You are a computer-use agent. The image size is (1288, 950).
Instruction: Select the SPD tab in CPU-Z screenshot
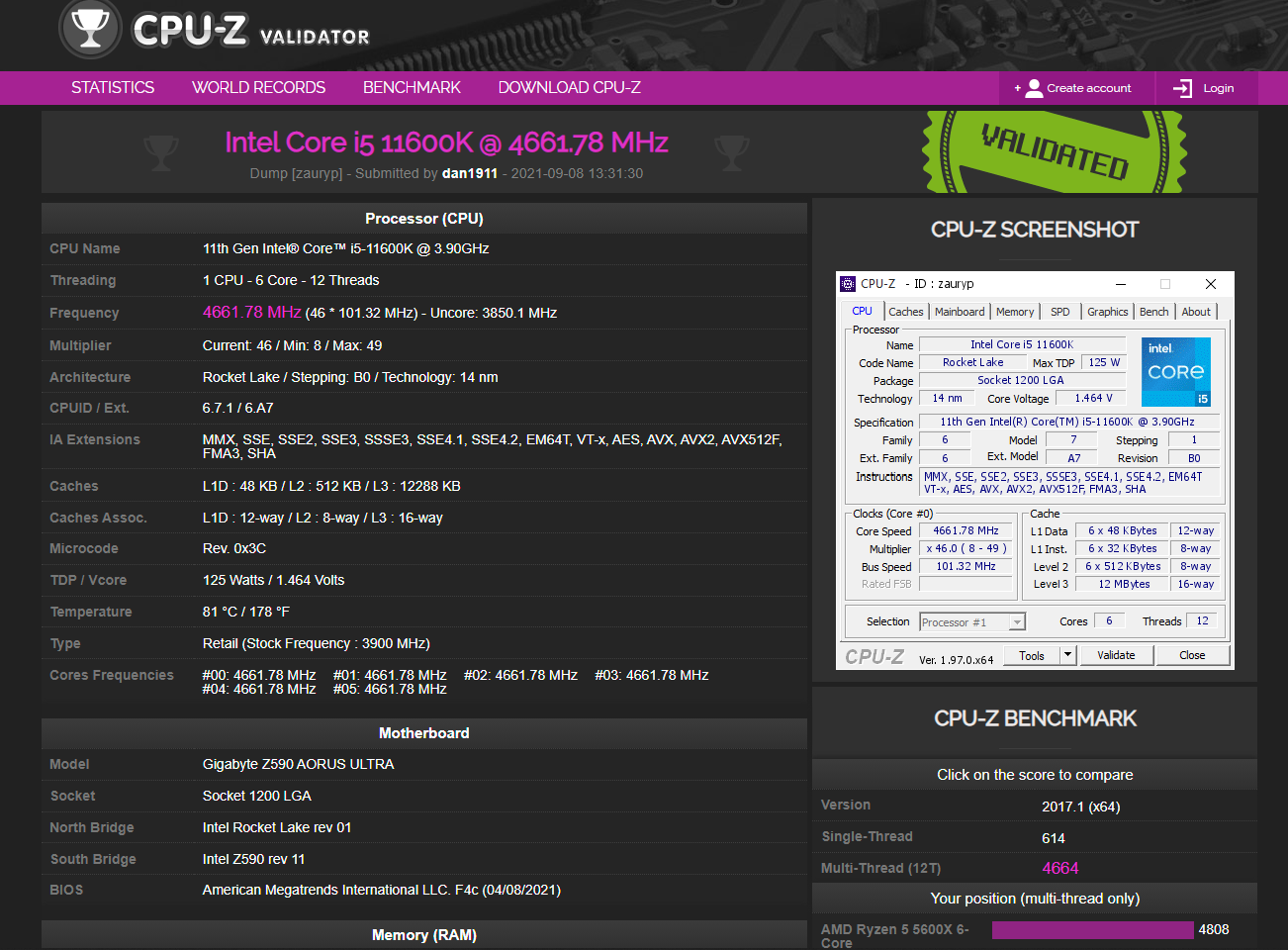click(x=1059, y=312)
